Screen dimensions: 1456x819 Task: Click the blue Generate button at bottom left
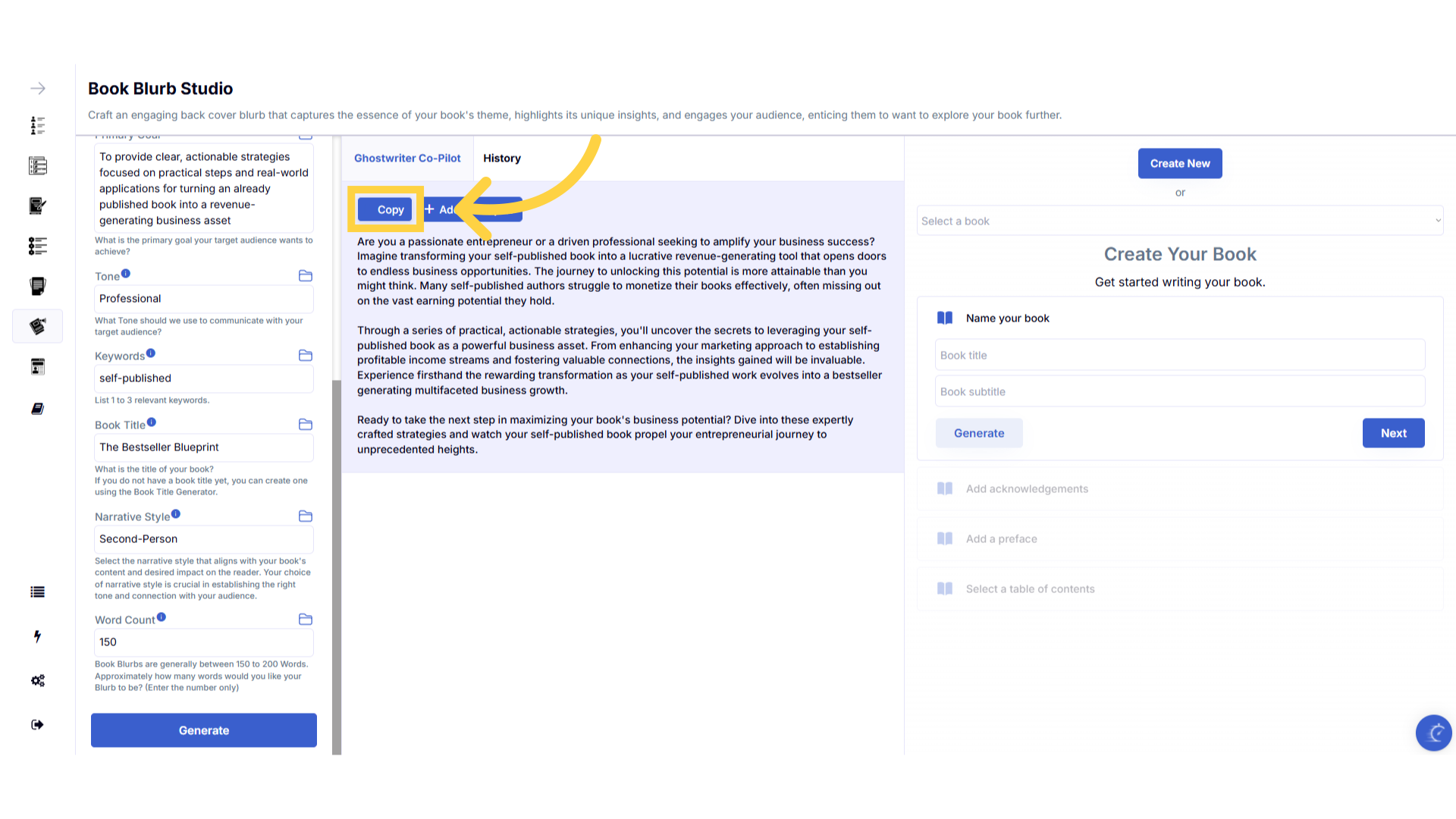204,730
